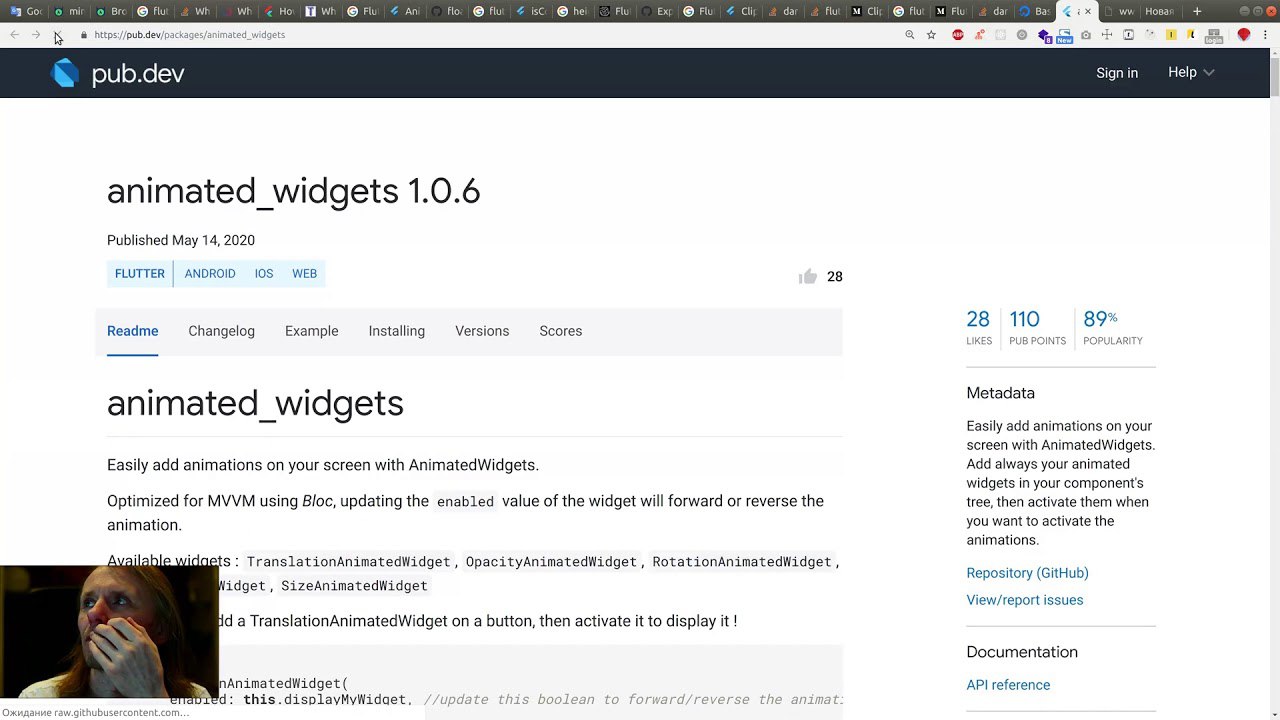The width and height of the screenshot is (1280, 720).
Task: Open the Chrome three-dot menu
Action: coord(1265,35)
